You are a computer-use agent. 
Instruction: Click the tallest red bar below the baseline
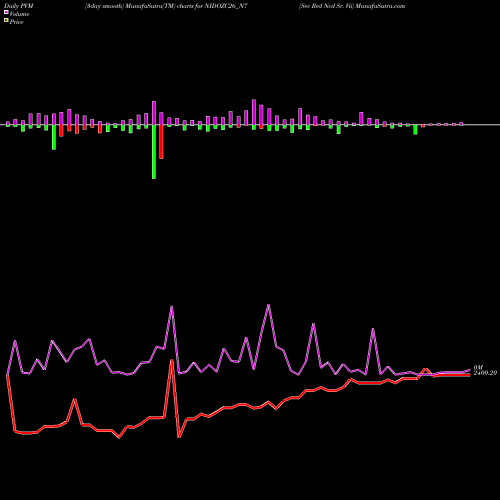[161, 142]
